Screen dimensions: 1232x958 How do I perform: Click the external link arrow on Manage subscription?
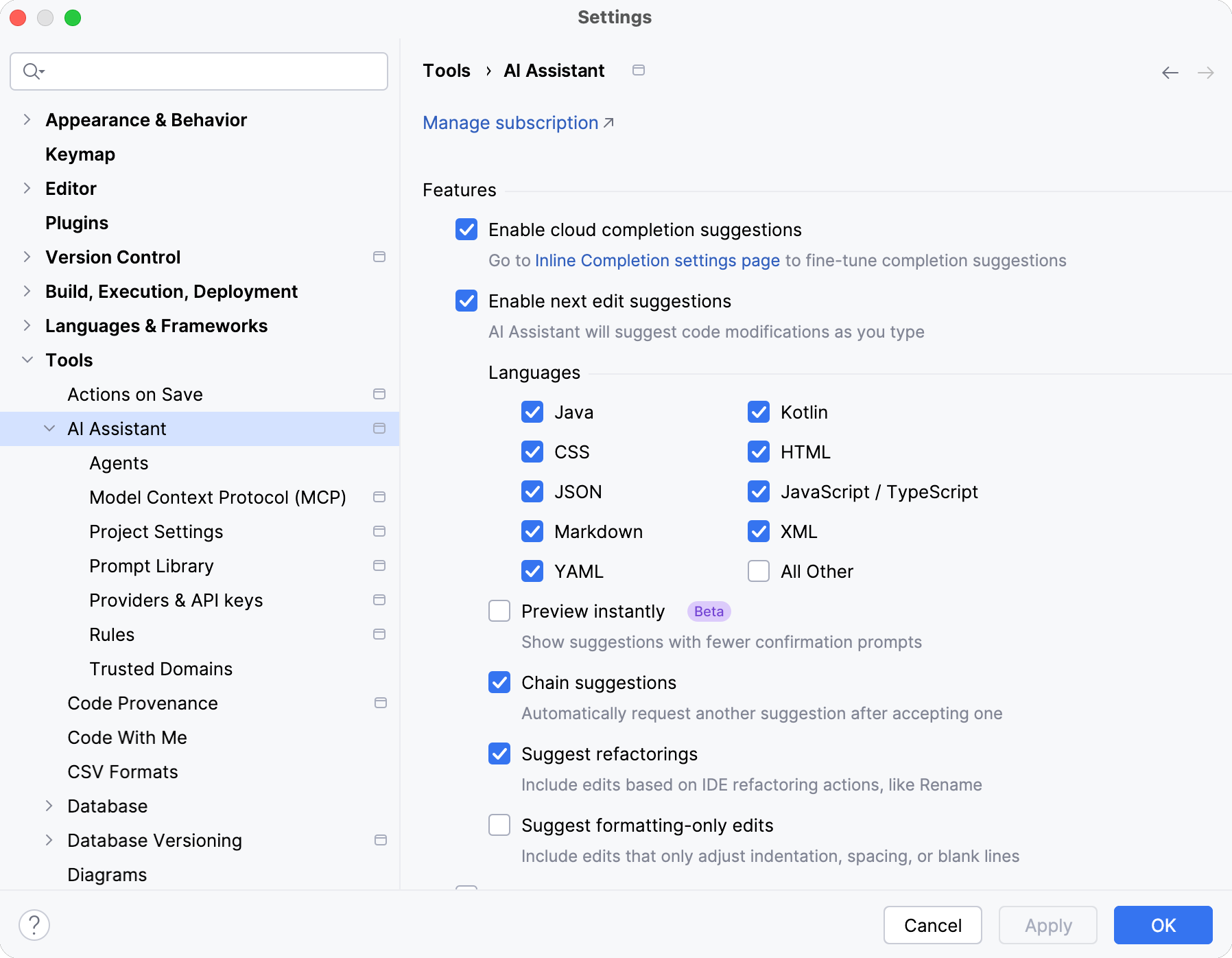609,122
